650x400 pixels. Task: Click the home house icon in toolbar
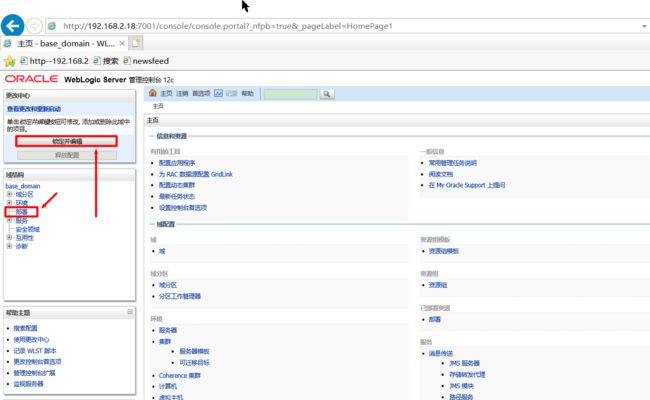[153, 93]
